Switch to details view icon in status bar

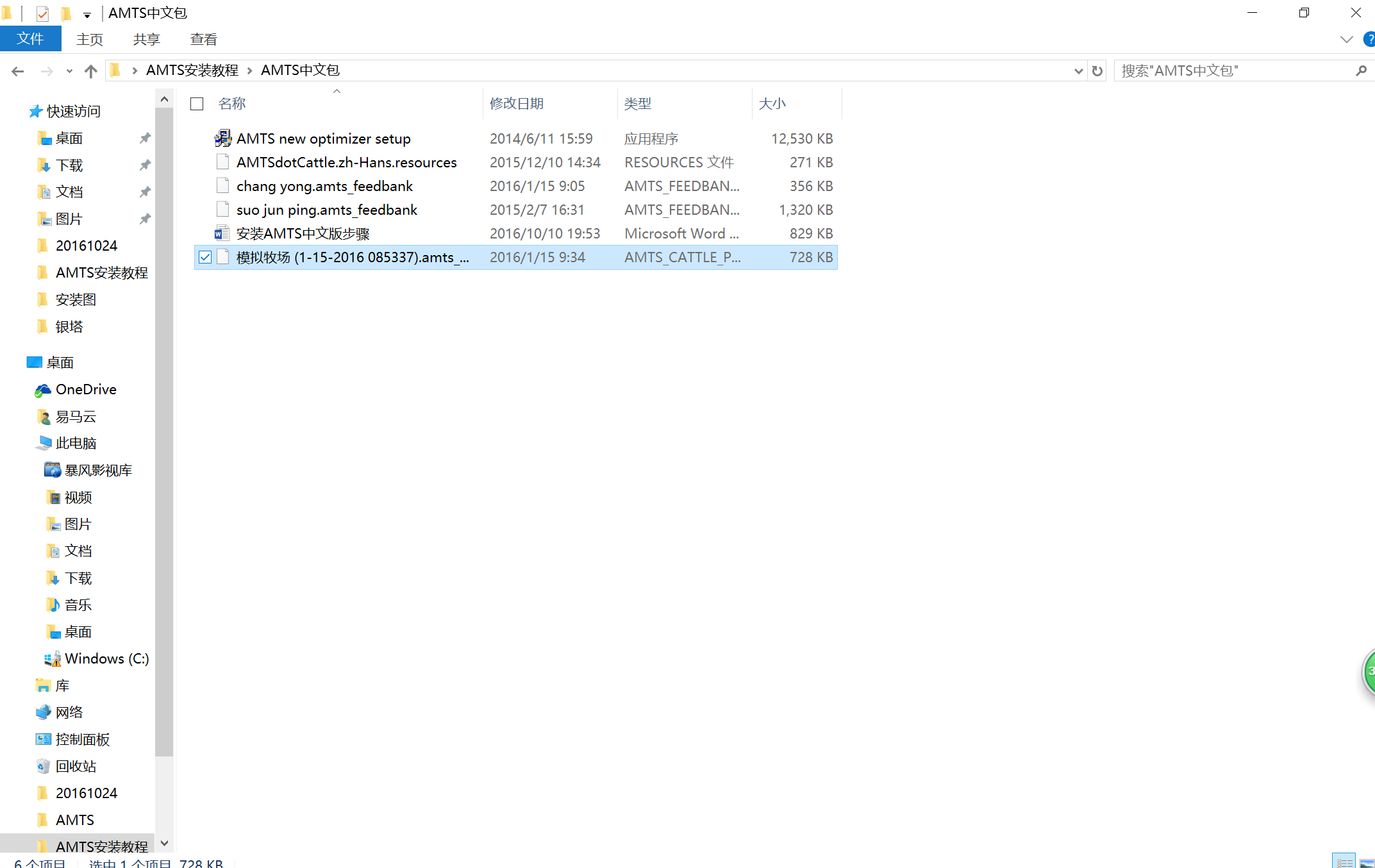pos(1344,861)
